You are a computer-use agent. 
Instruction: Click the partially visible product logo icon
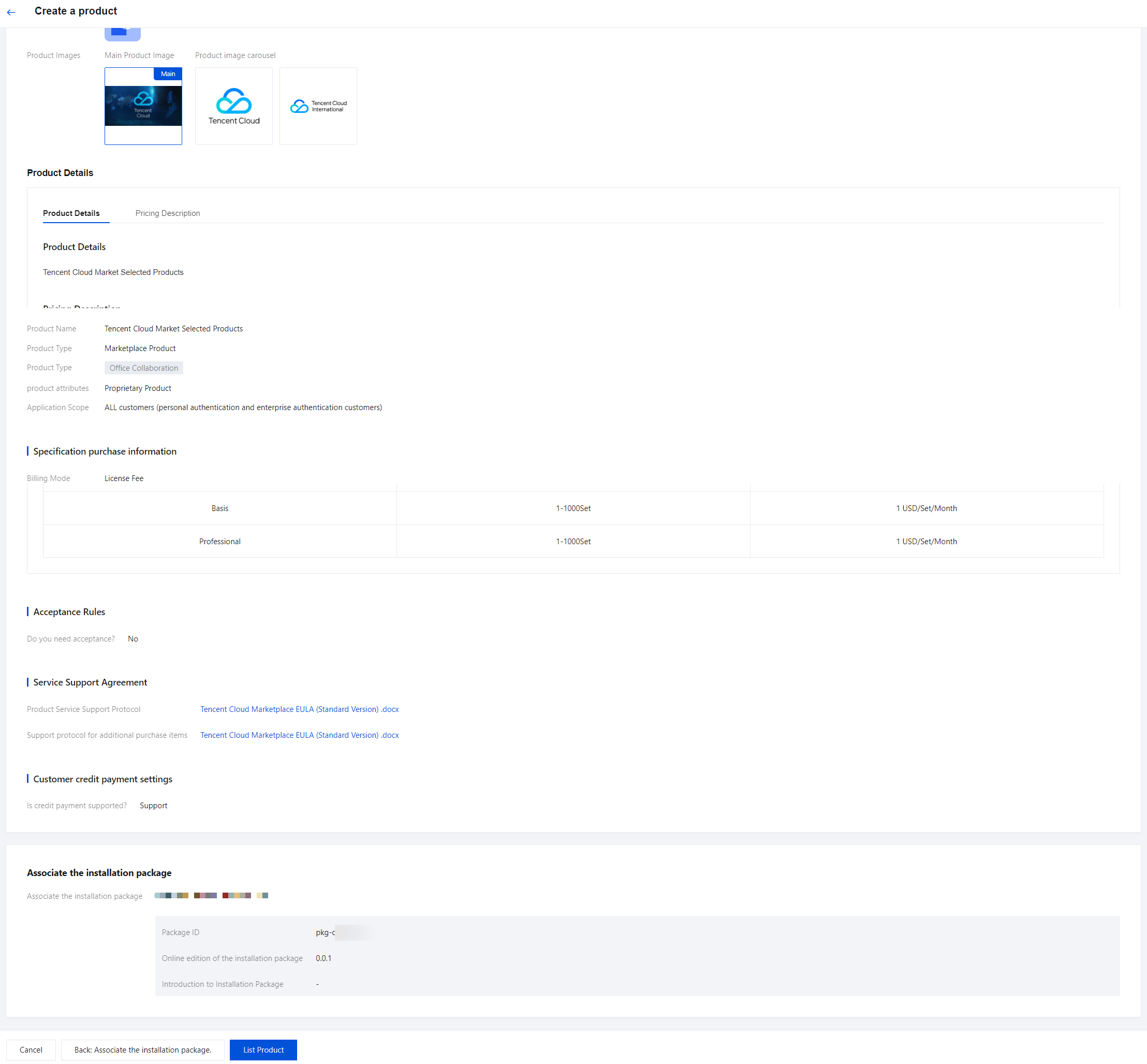point(122,33)
